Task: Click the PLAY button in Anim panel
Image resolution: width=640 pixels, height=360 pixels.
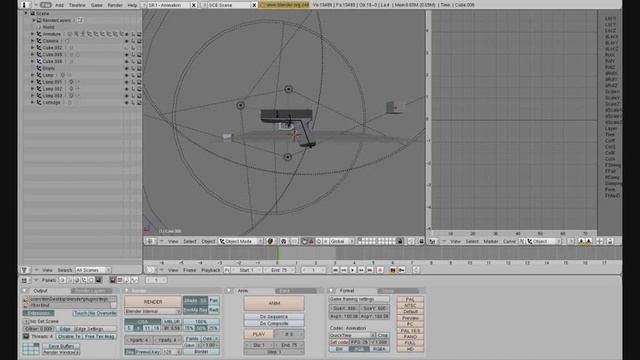Action: pyautogui.click(x=258, y=334)
